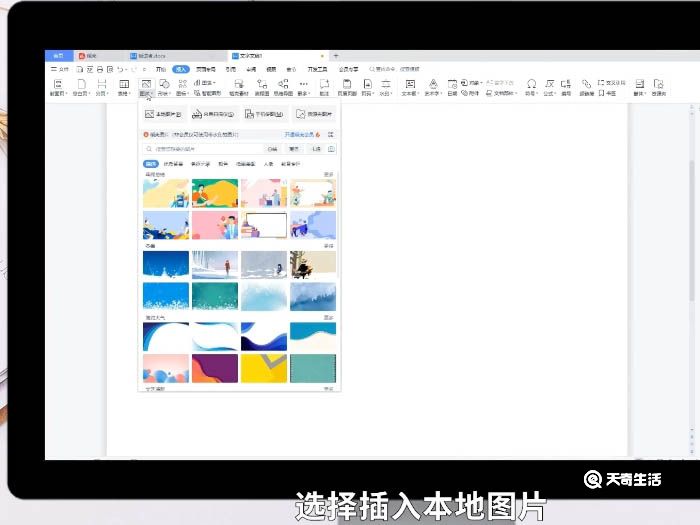Collapse the Picture (图片) dropdown in ribbon
Viewport: 700px width, 525px height.
pyautogui.click(x=146, y=88)
